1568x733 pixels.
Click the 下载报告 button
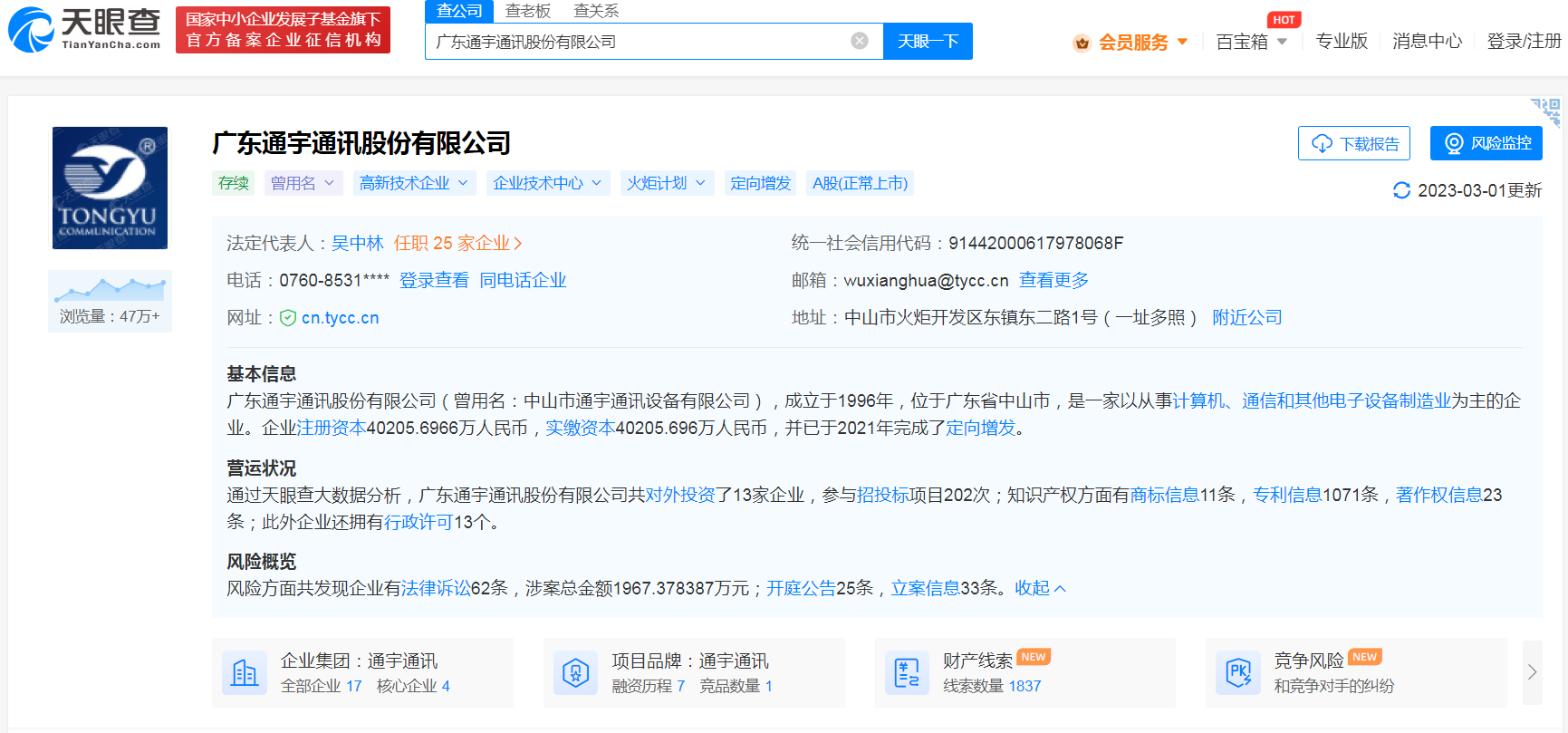pos(1354,143)
